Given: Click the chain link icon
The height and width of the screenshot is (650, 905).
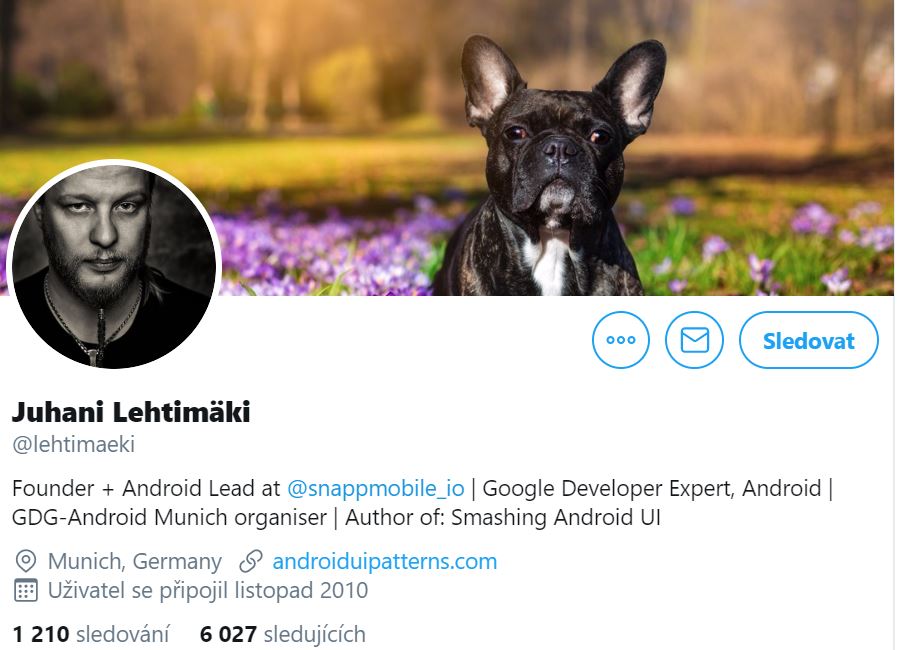Looking at the screenshot, I should pos(251,561).
